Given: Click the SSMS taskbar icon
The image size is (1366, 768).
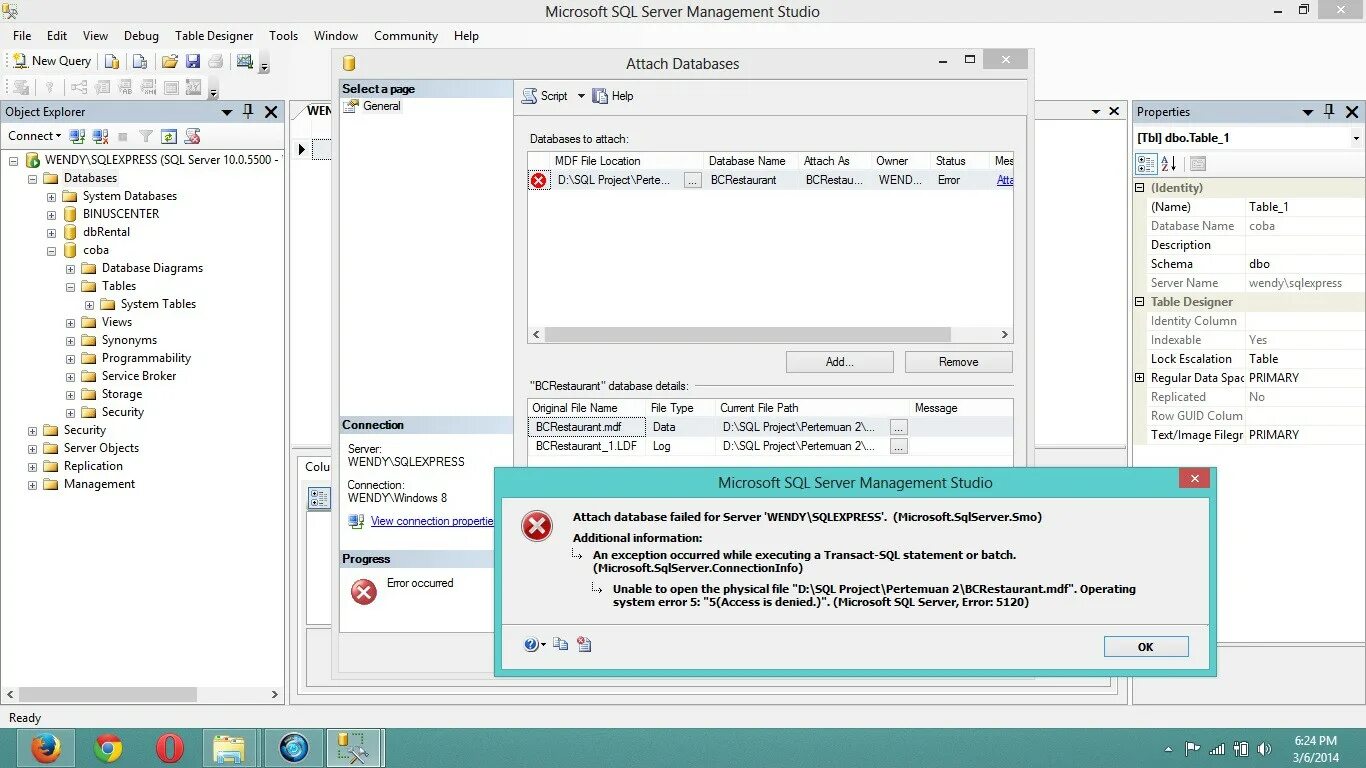Looking at the screenshot, I should pyautogui.click(x=353, y=748).
